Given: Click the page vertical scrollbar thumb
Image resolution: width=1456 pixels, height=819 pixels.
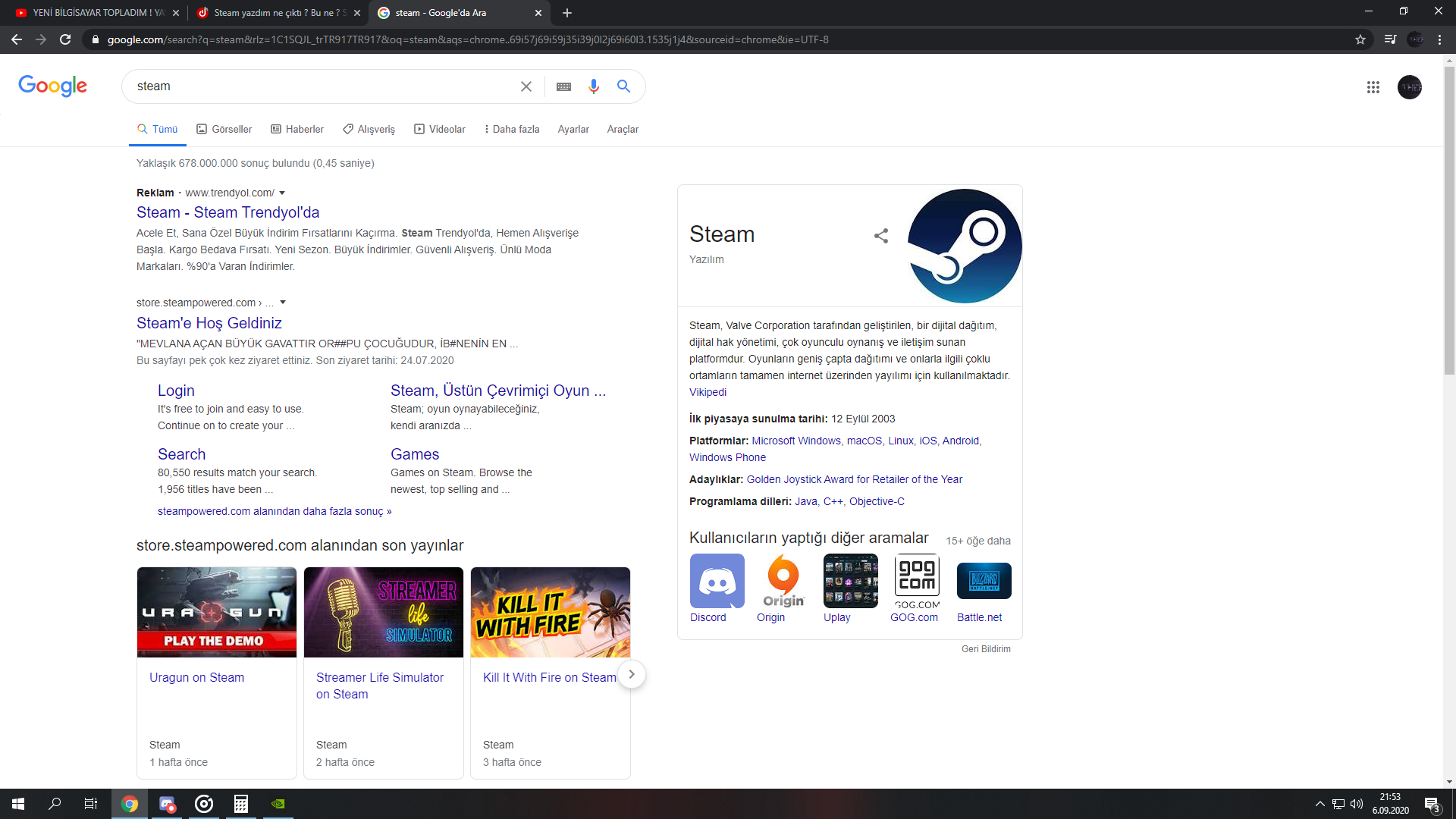Looking at the screenshot, I should 1449,221.
